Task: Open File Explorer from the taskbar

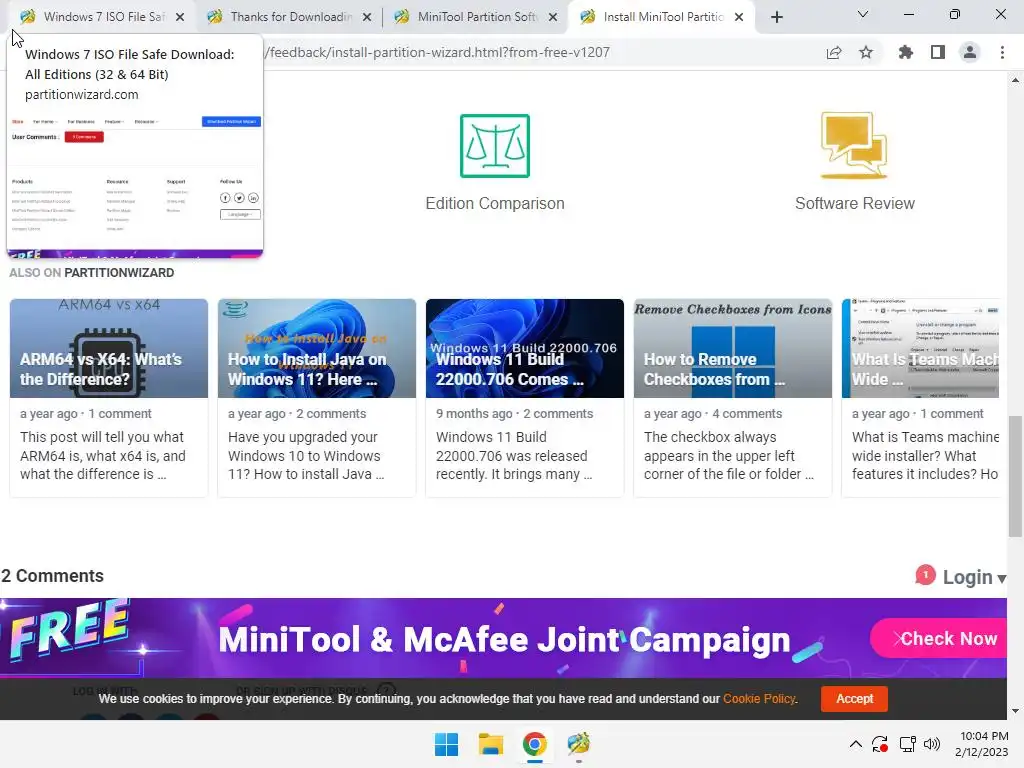Action: (490, 744)
